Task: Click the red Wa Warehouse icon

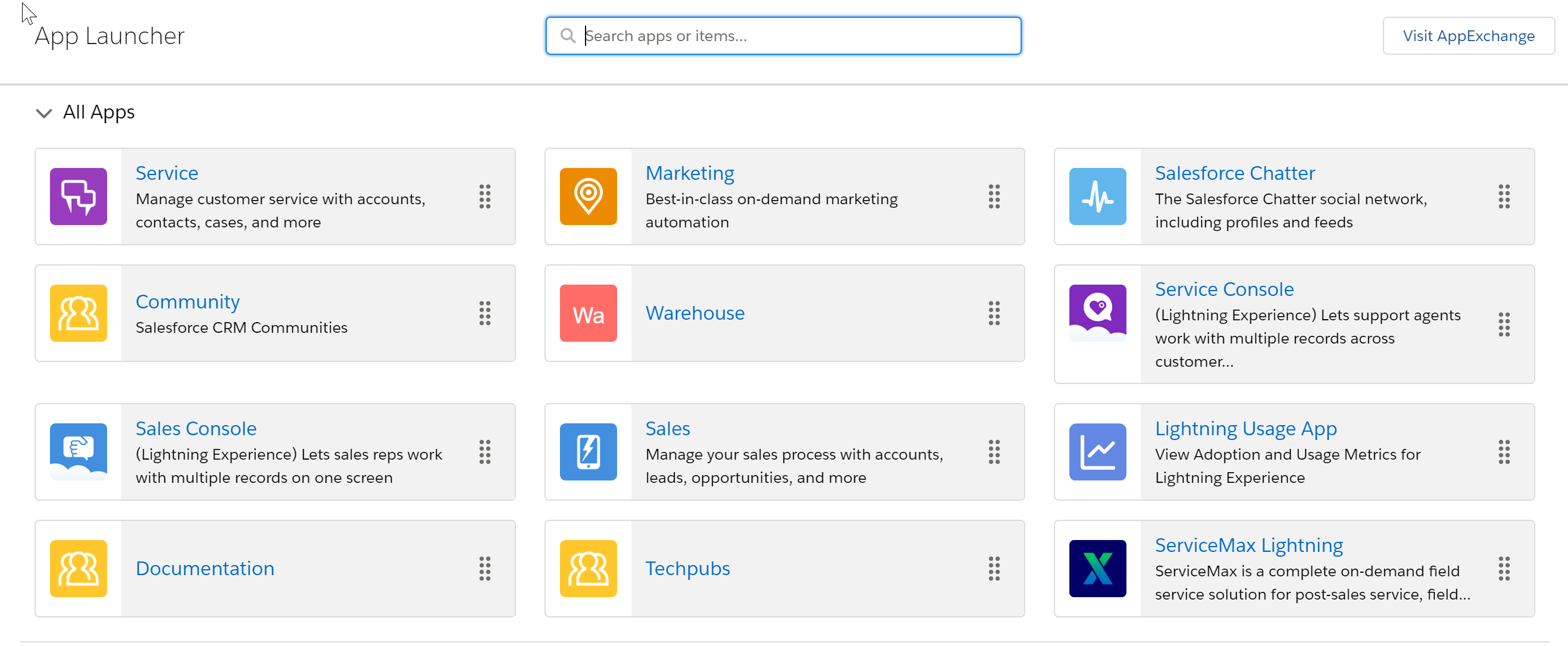Action: (588, 313)
